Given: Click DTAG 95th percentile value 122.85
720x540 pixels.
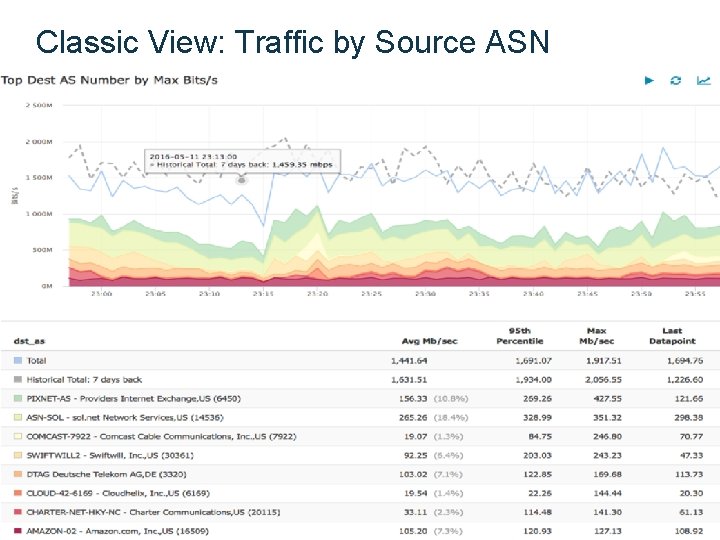Looking at the screenshot, I should [537, 474].
